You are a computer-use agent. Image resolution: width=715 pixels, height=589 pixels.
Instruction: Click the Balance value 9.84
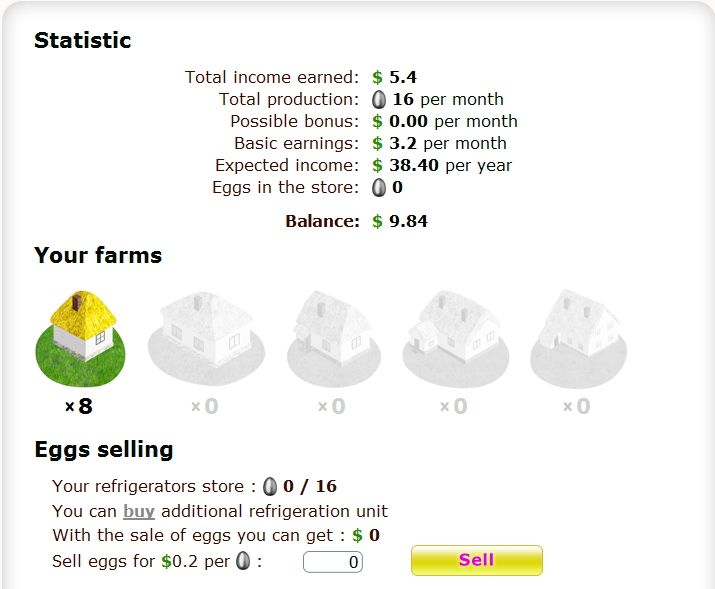409,221
